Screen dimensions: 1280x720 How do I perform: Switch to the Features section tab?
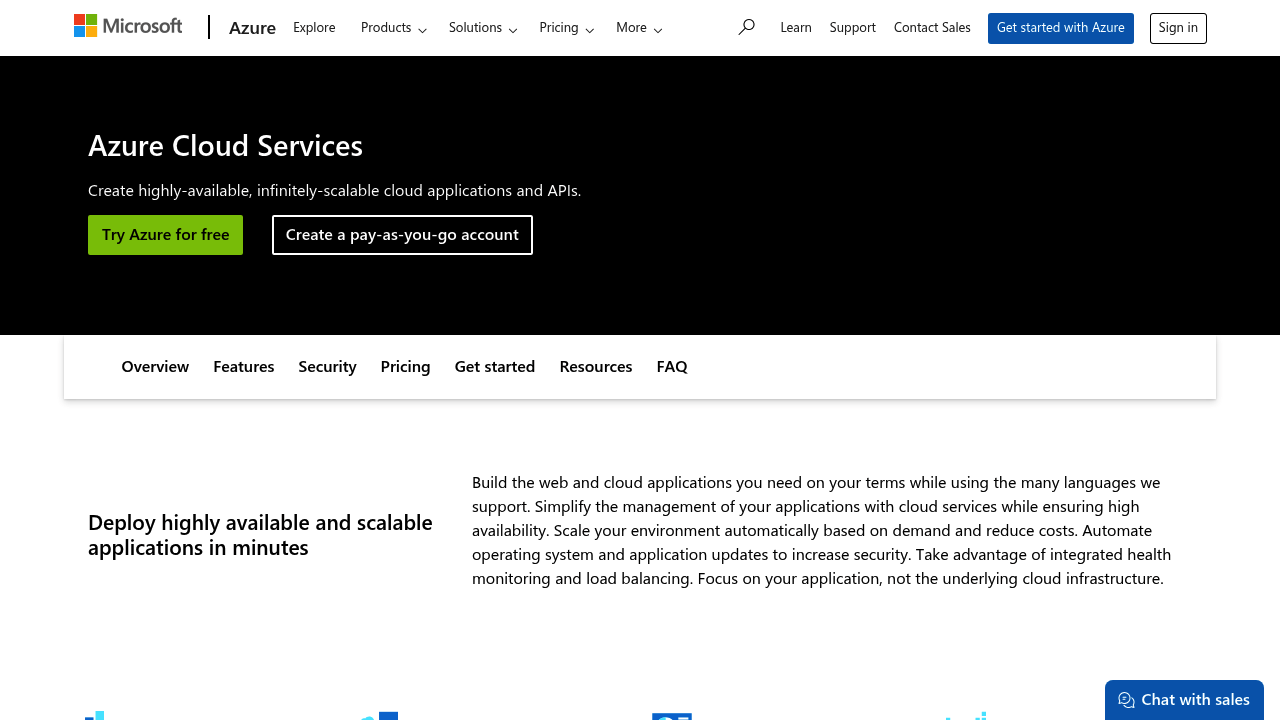click(243, 366)
